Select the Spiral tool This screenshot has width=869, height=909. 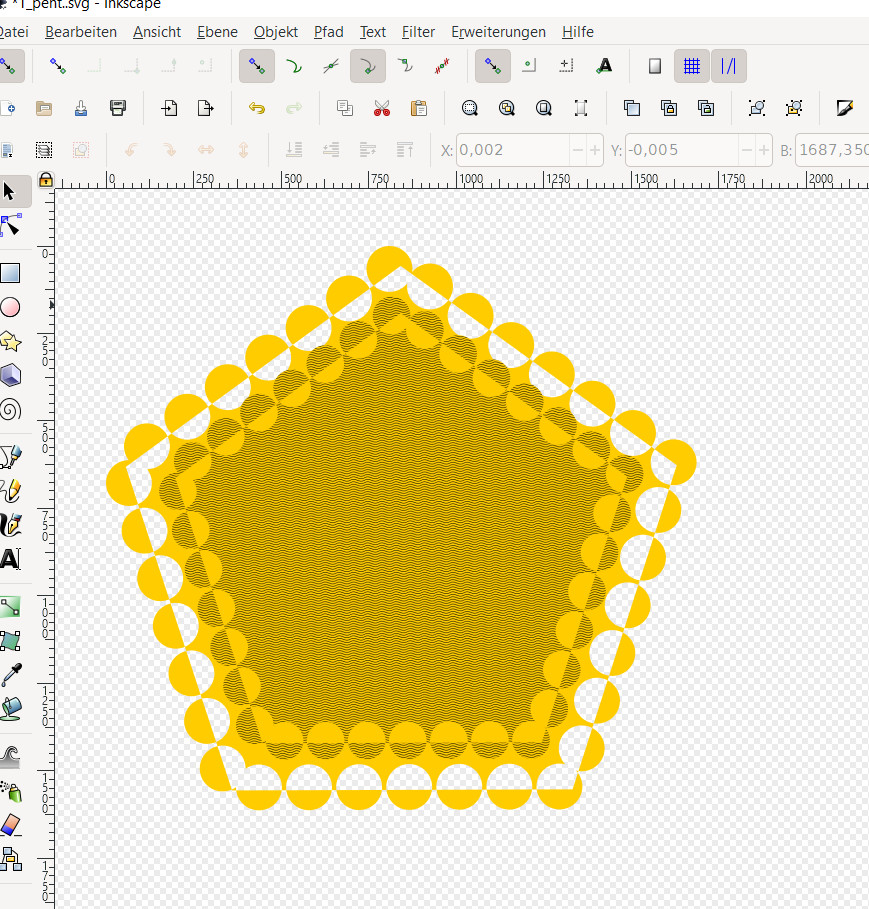(x=10, y=410)
